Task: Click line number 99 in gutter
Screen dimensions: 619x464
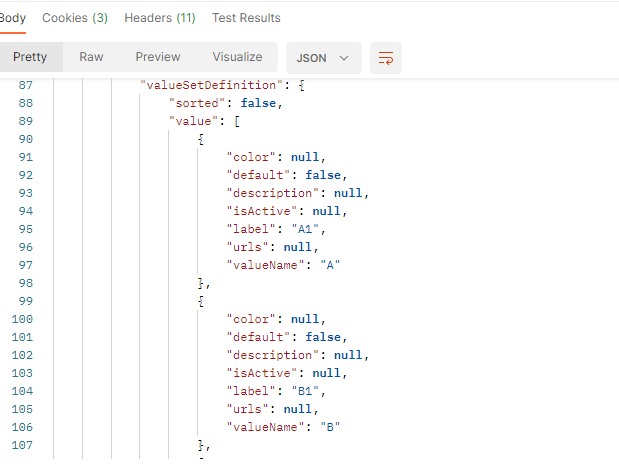Action: [x=26, y=301]
